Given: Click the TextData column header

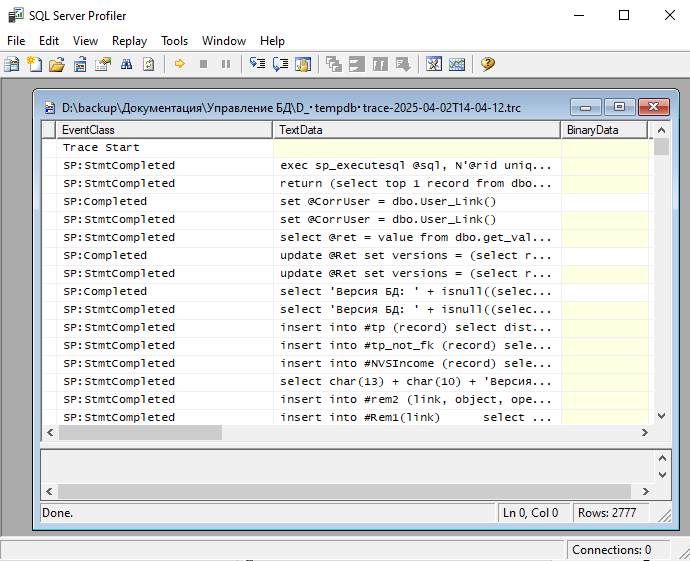Looking at the screenshot, I should pos(417,130).
